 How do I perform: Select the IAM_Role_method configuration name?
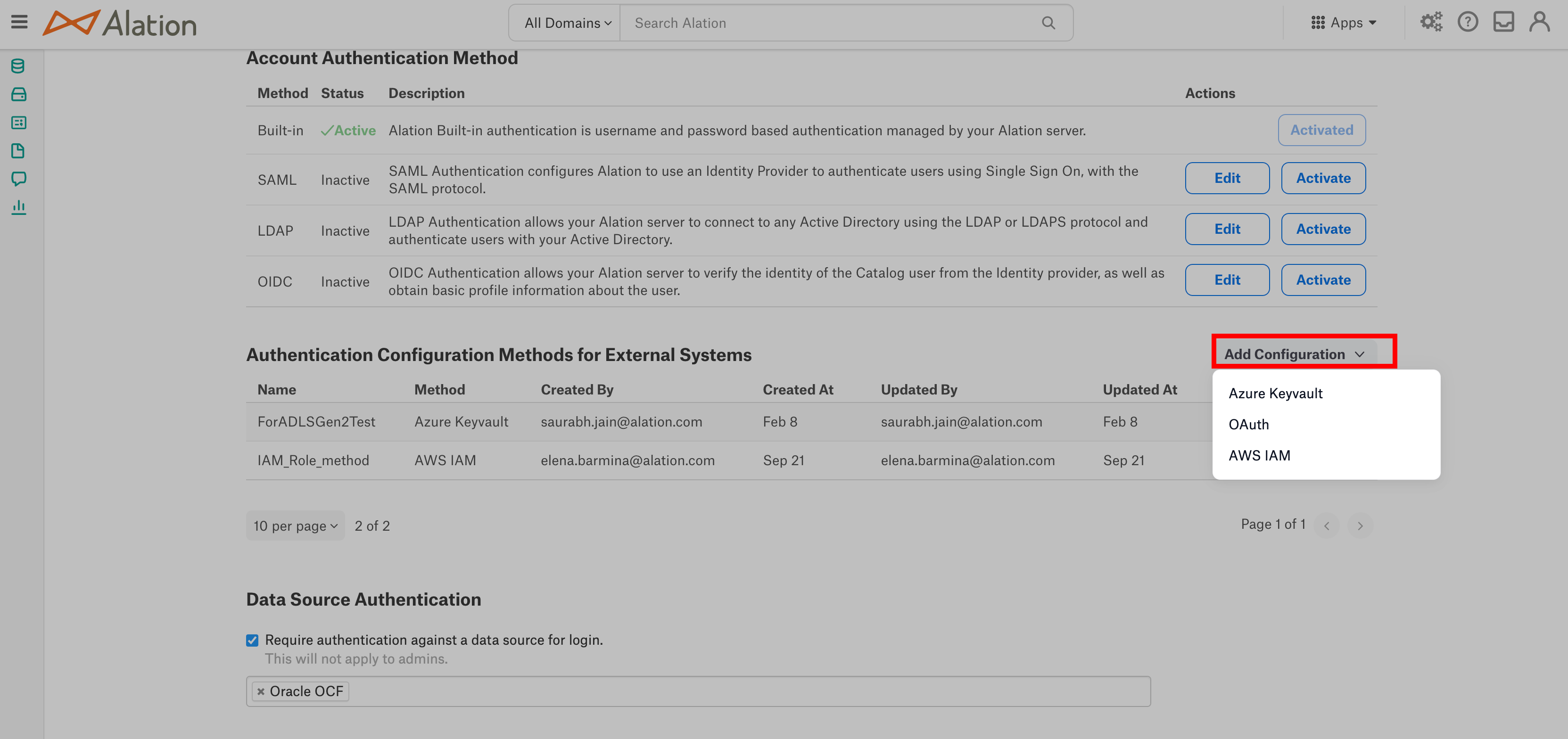coord(313,461)
